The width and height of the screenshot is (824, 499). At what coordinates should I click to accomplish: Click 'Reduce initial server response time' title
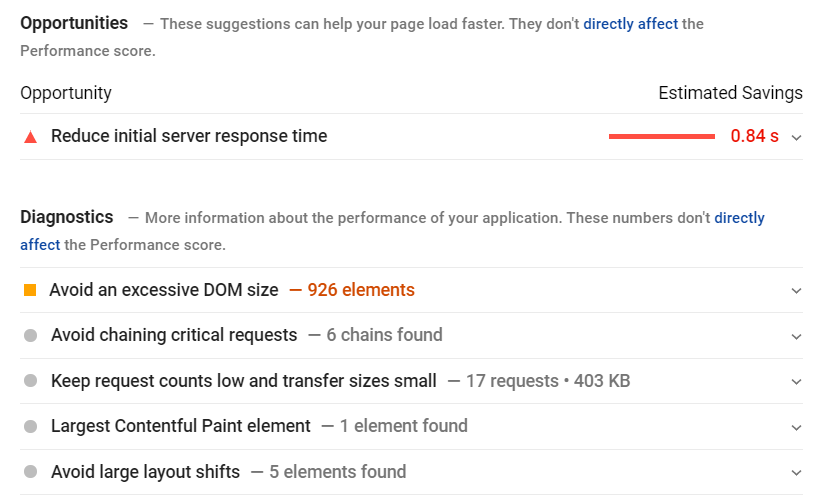189,136
